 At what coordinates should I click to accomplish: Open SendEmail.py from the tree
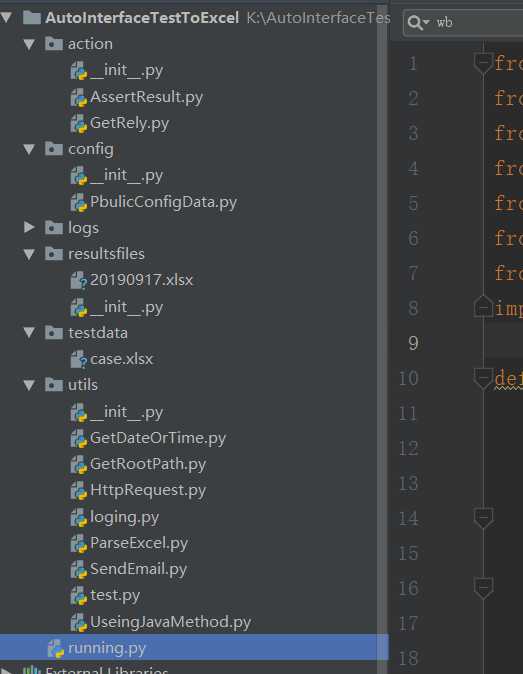click(138, 570)
